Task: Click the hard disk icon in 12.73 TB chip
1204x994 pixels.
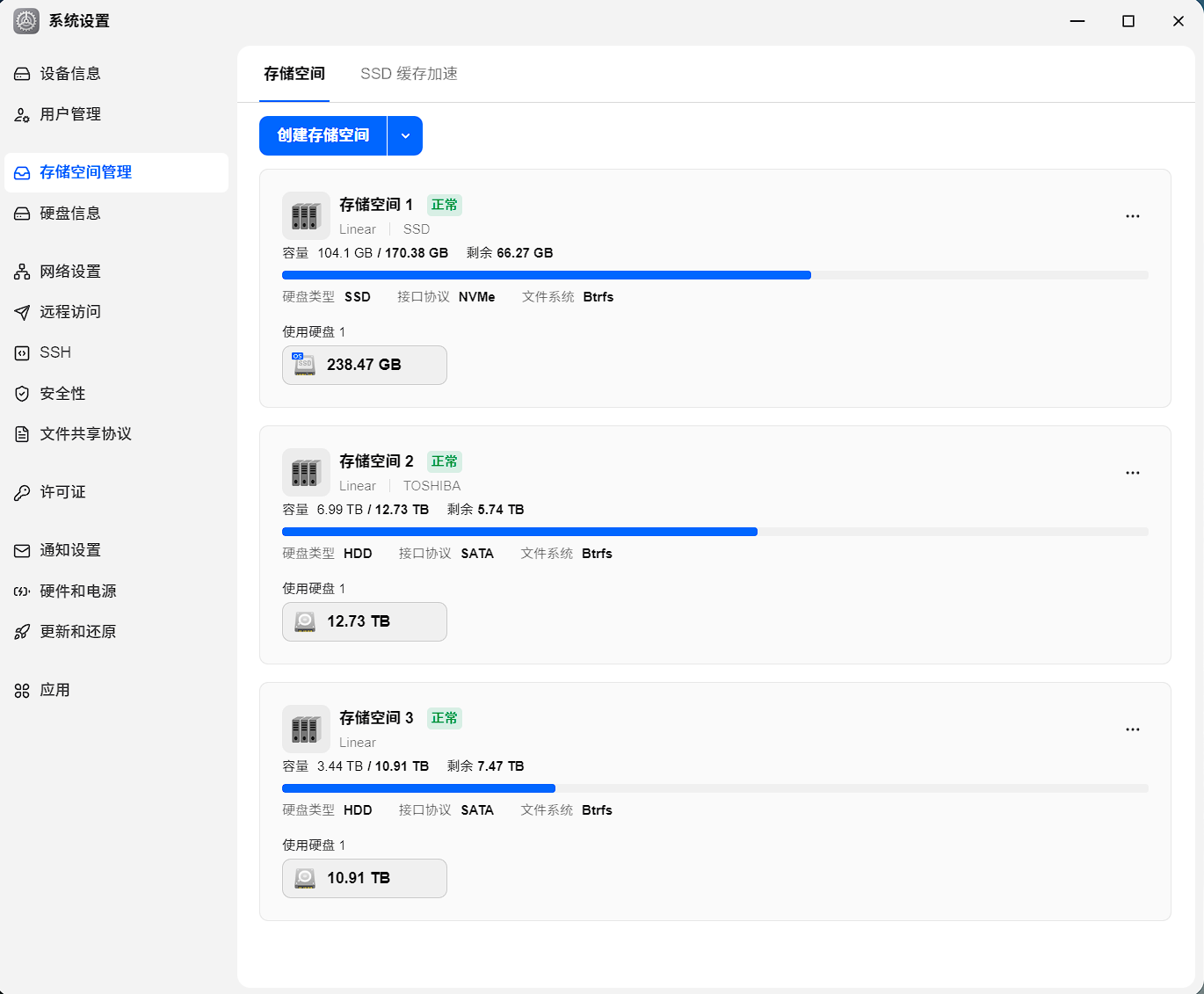Action: (305, 621)
